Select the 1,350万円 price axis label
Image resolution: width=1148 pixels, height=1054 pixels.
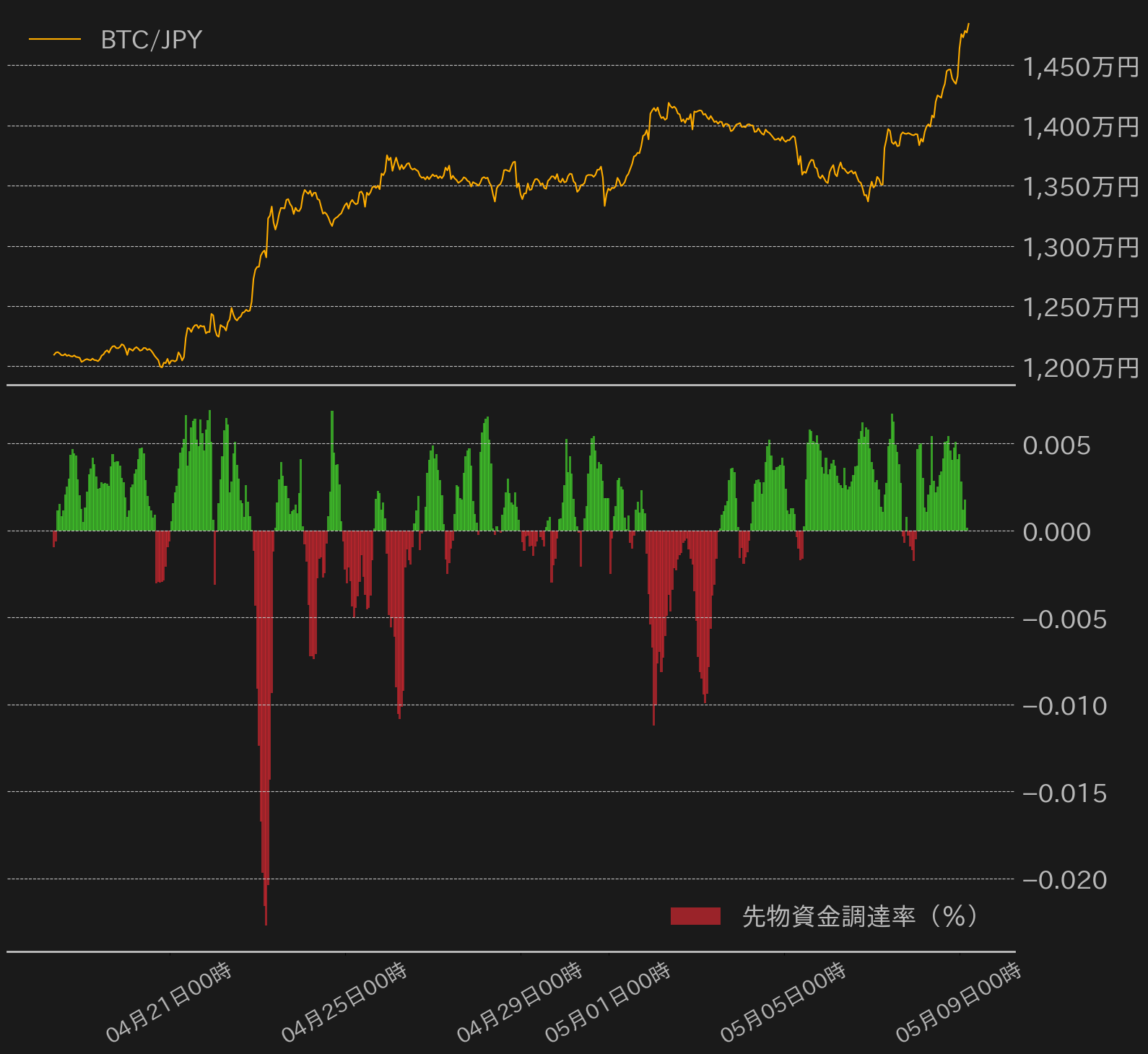(1081, 187)
